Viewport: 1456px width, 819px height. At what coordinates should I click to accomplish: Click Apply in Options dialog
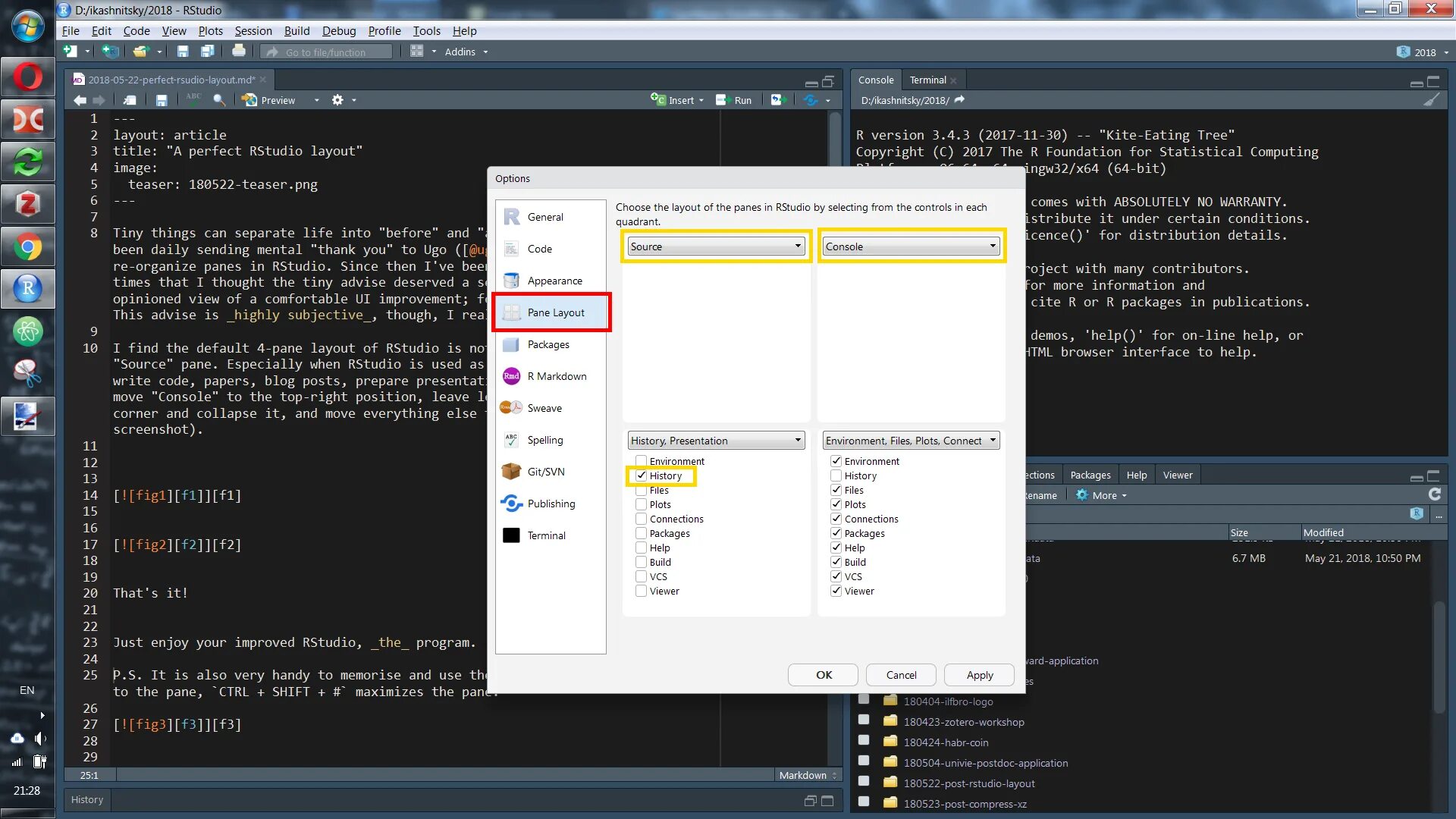979,675
